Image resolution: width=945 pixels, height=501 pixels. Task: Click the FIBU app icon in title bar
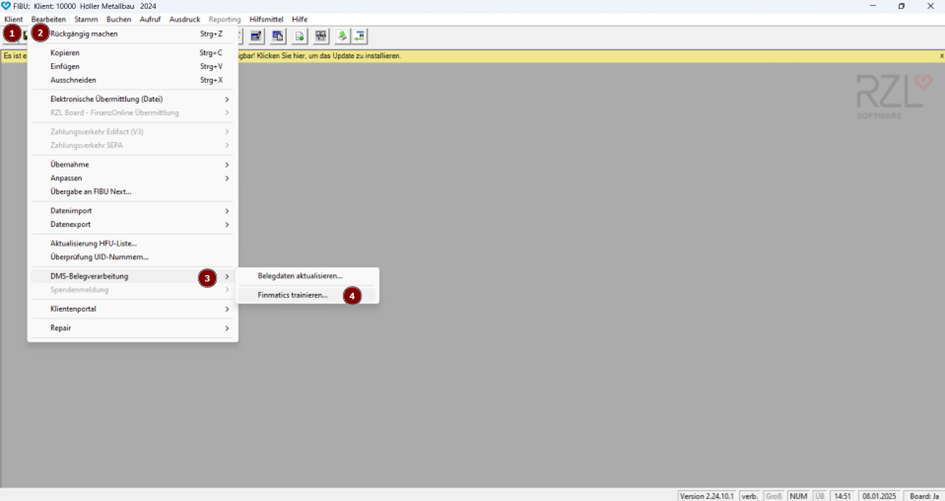[6, 6]
